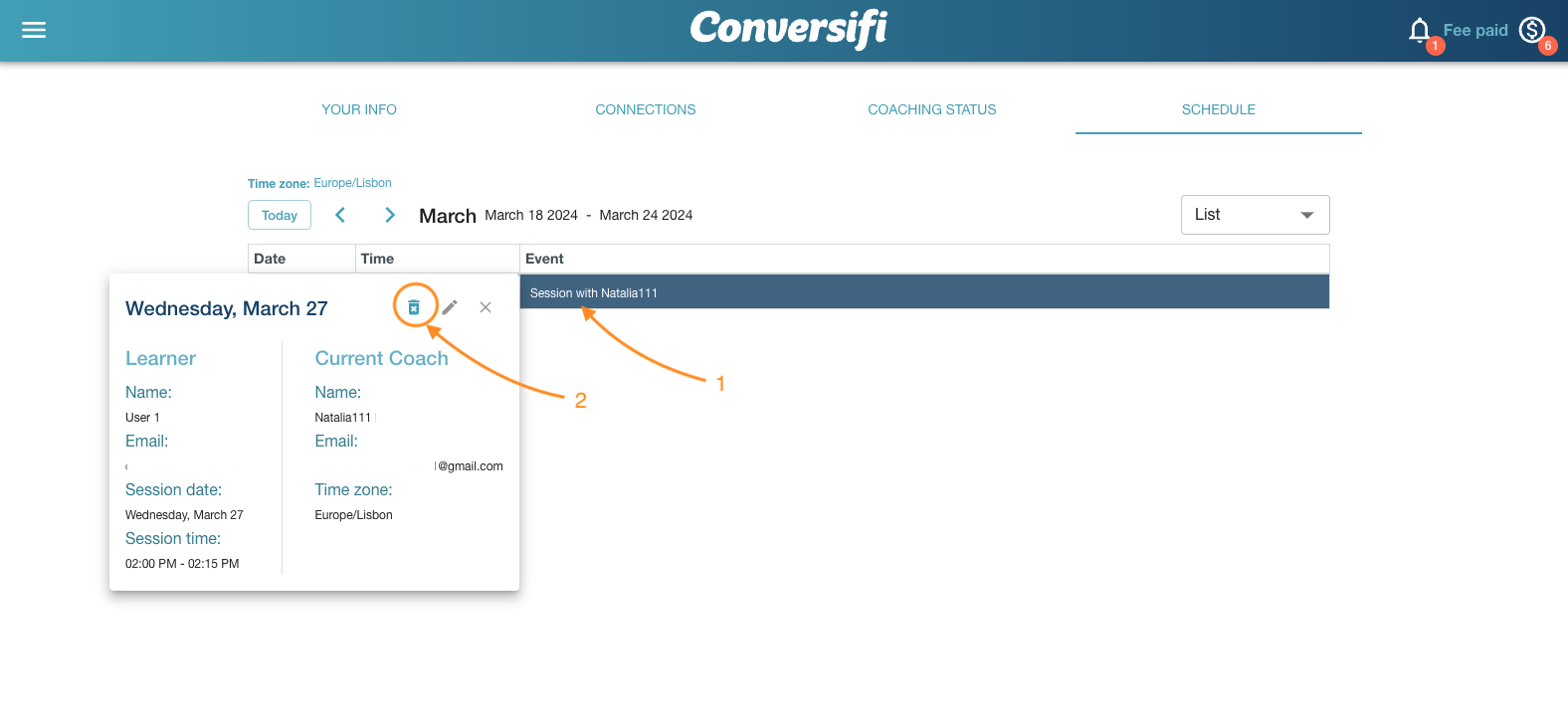Click the Session date value Wednesday, March 27

coord(184,515)
